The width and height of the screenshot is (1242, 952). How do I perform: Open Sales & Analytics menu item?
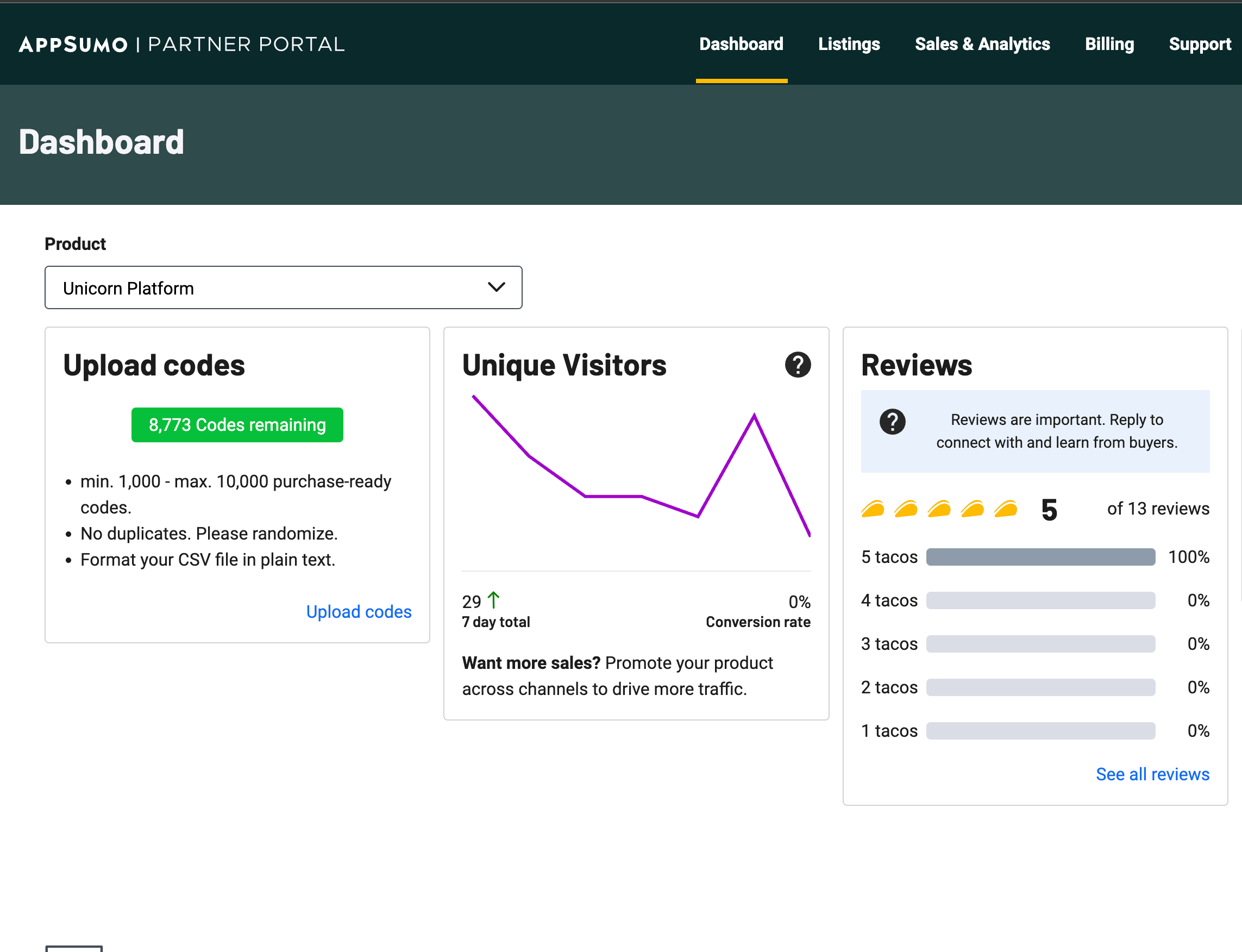982,44
